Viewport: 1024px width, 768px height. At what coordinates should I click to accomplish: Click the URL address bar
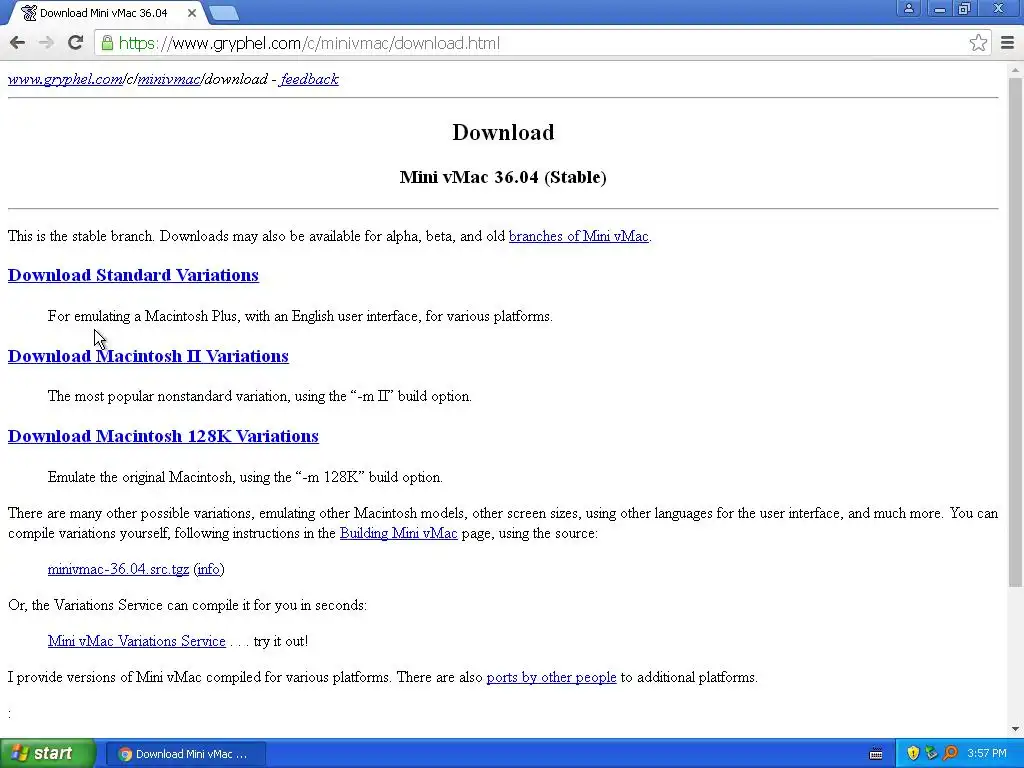point(542,43)
